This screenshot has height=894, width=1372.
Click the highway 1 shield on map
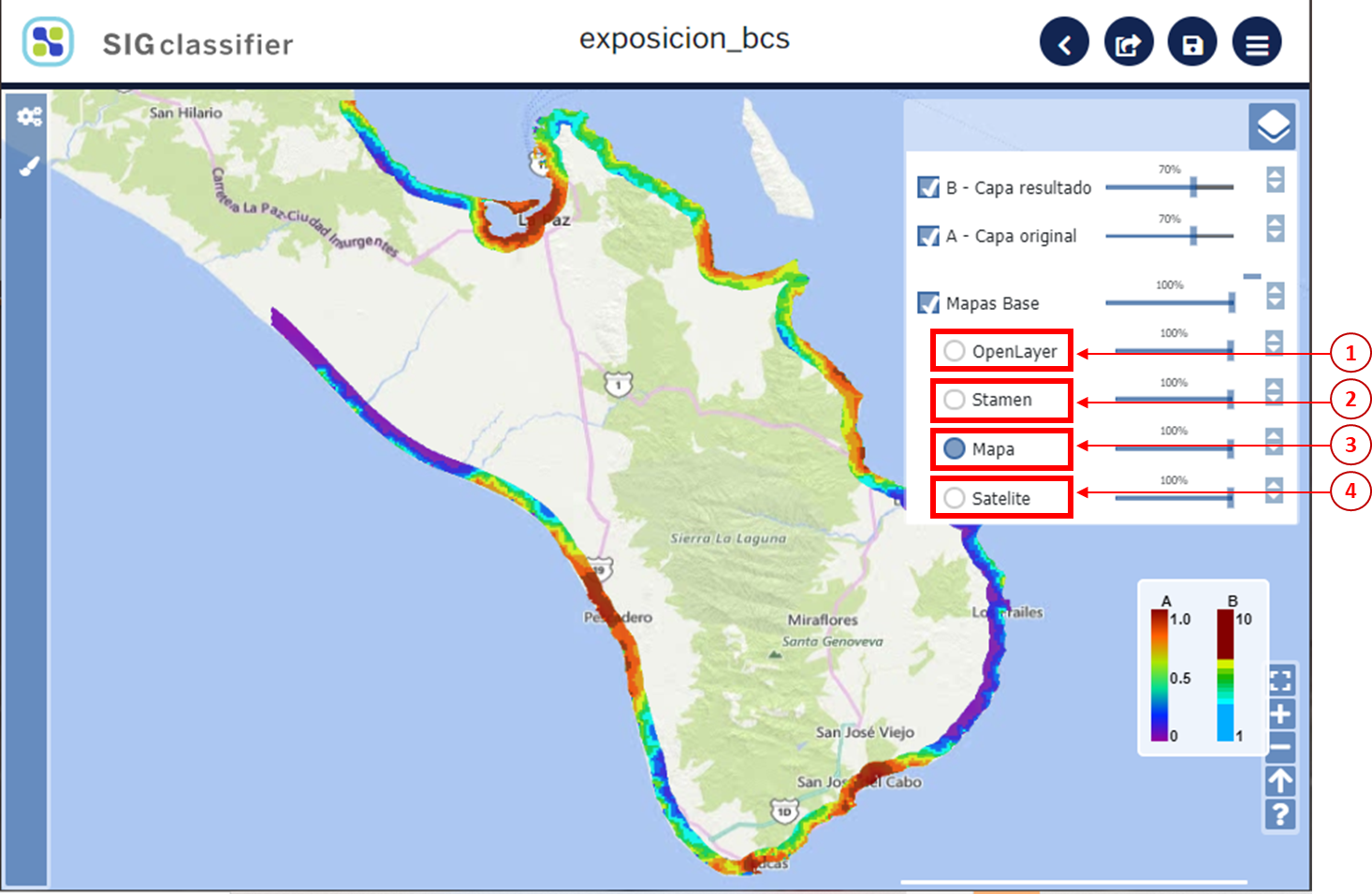[x=618, y=384]
